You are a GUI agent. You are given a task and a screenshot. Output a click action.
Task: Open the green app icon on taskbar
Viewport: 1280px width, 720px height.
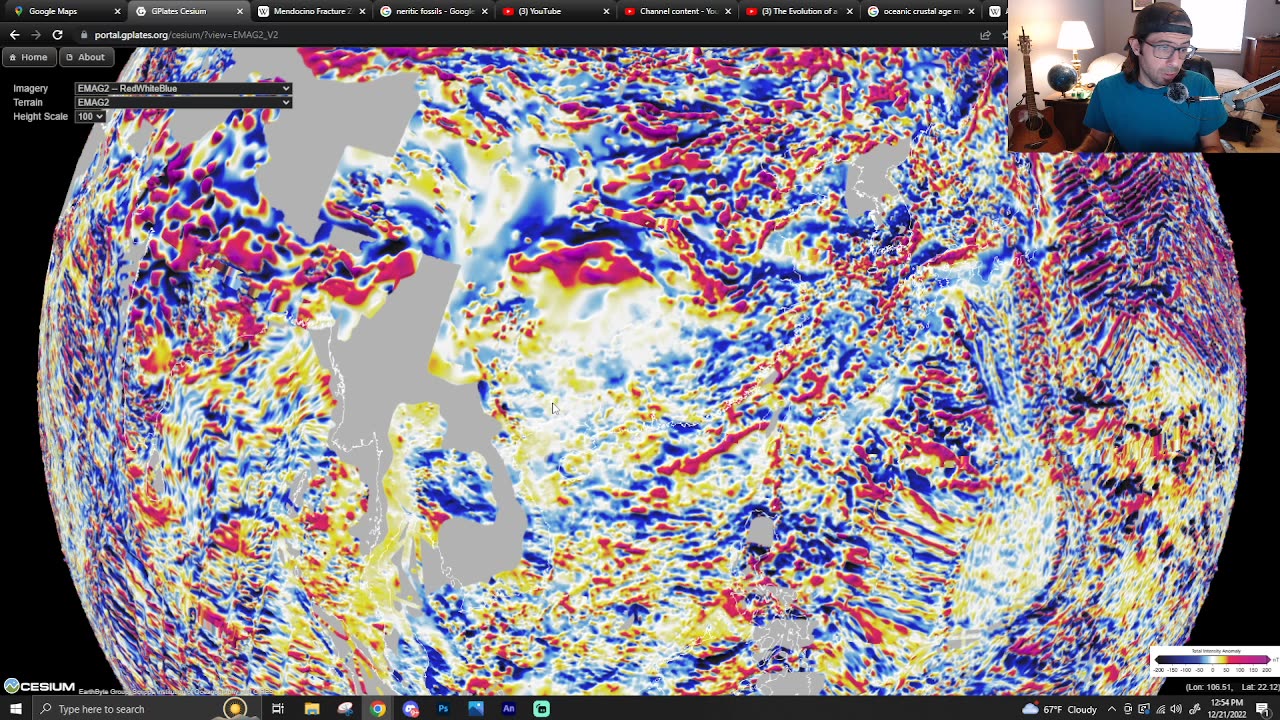pos(541,709)
